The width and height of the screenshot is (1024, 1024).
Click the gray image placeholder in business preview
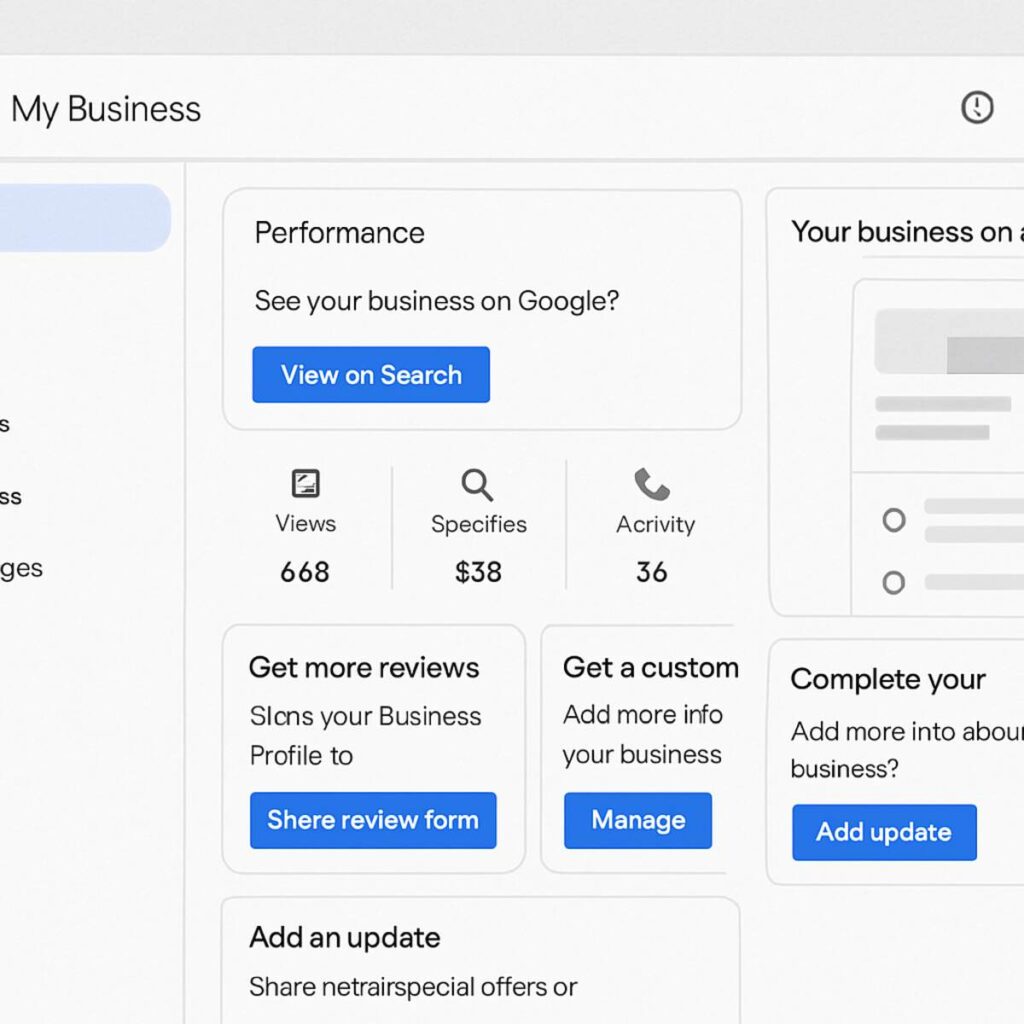950,342
